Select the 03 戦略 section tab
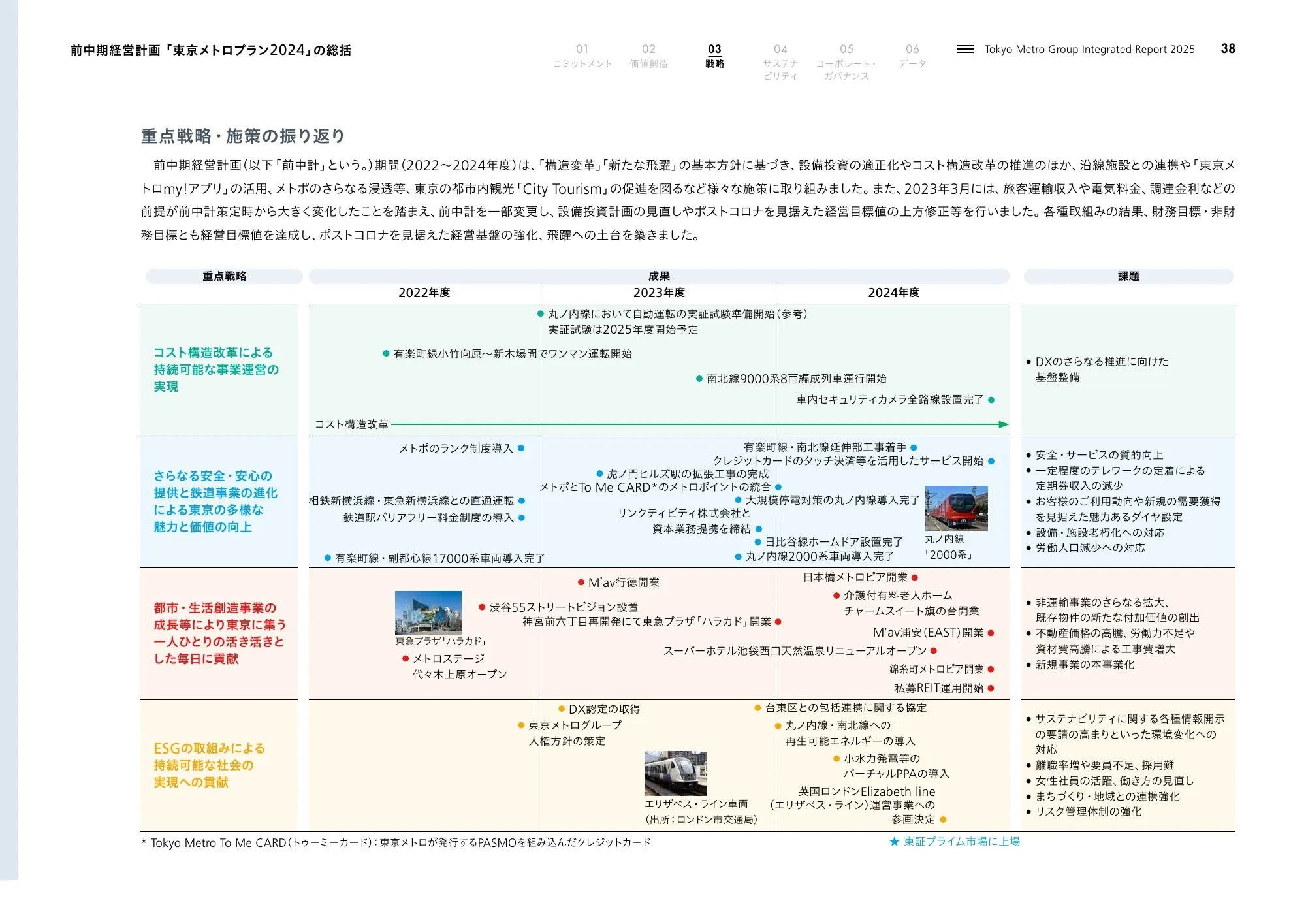 [714, 56]
